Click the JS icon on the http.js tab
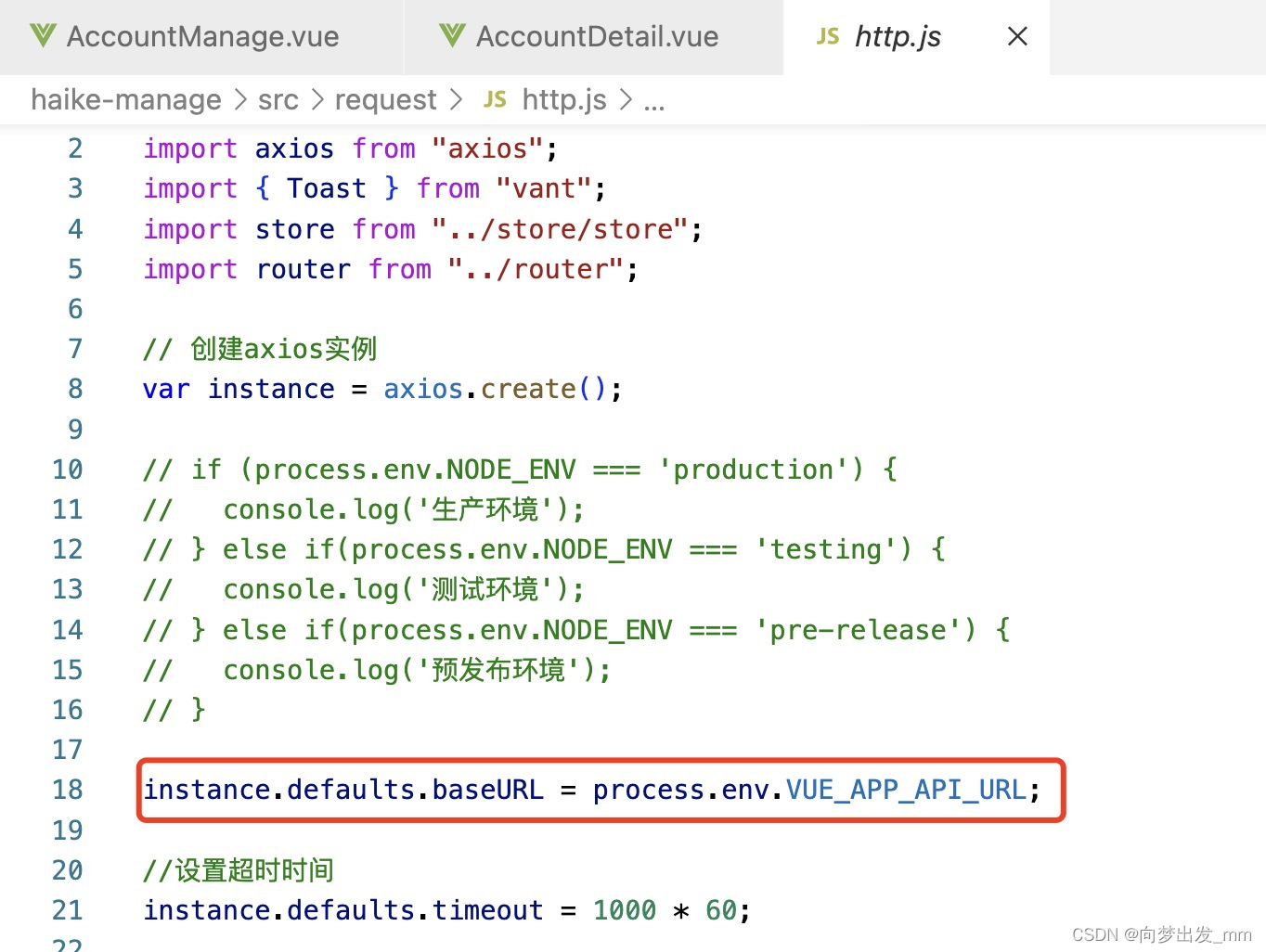This screenshot has width=1266, height=952. coord(827,36)
